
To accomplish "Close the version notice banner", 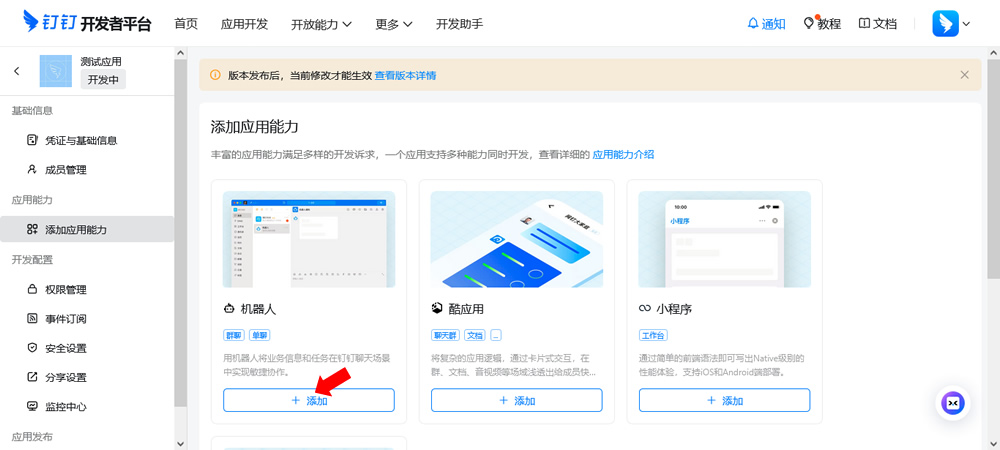I will pyautogui.click(x=964, y=75).
